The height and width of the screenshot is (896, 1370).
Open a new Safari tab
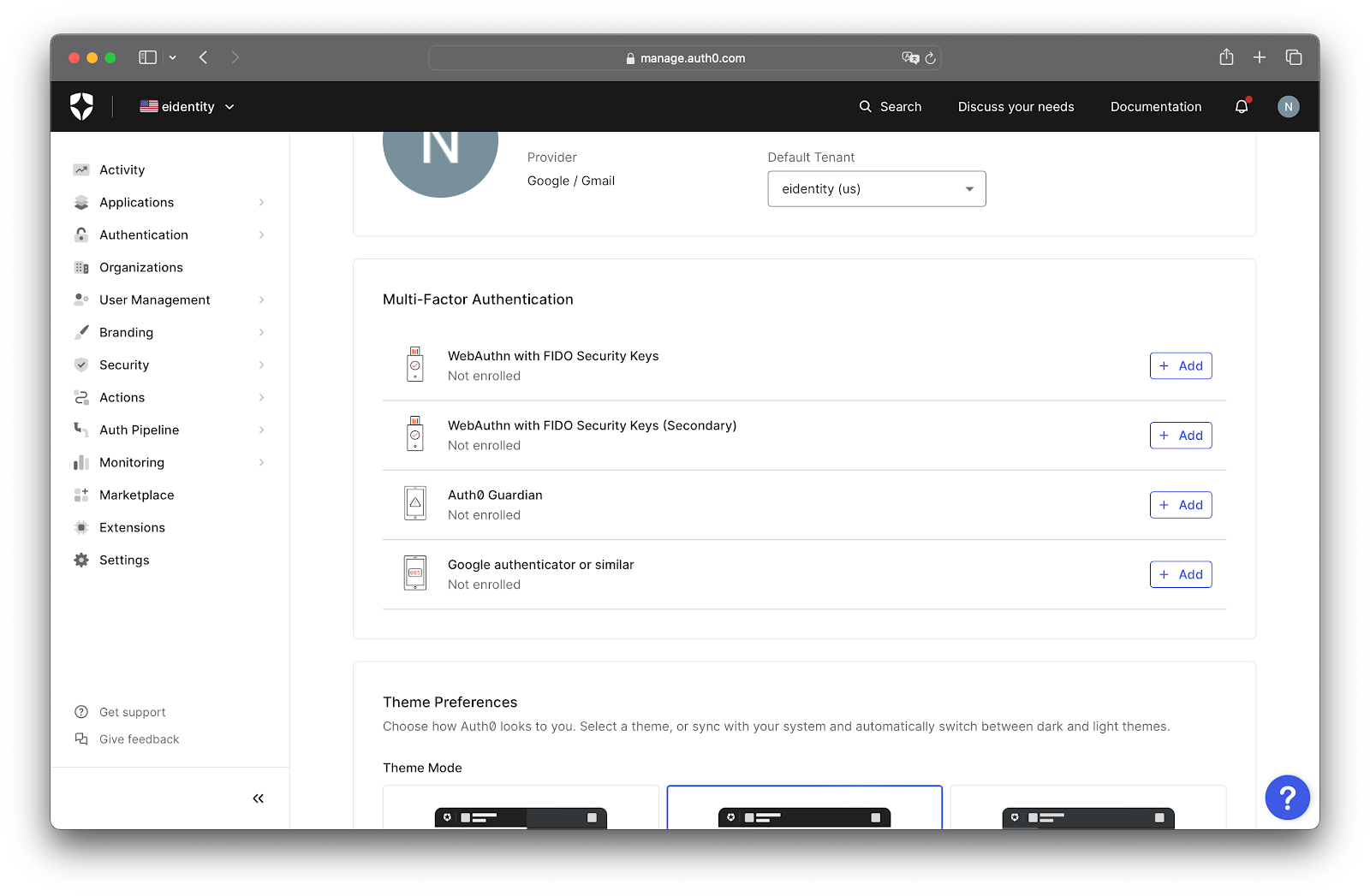[1260, 57]
